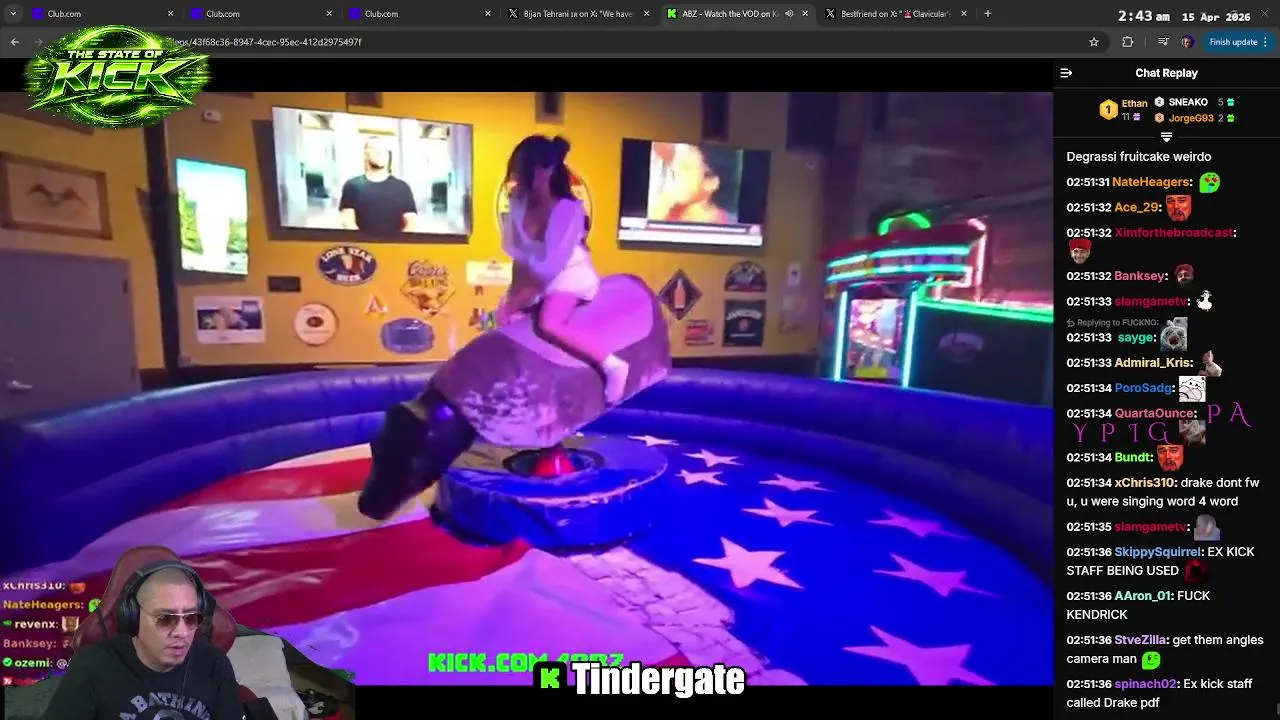Click the spinach02 username
Screen dimensions: 1280x720
pos(1145,684)
